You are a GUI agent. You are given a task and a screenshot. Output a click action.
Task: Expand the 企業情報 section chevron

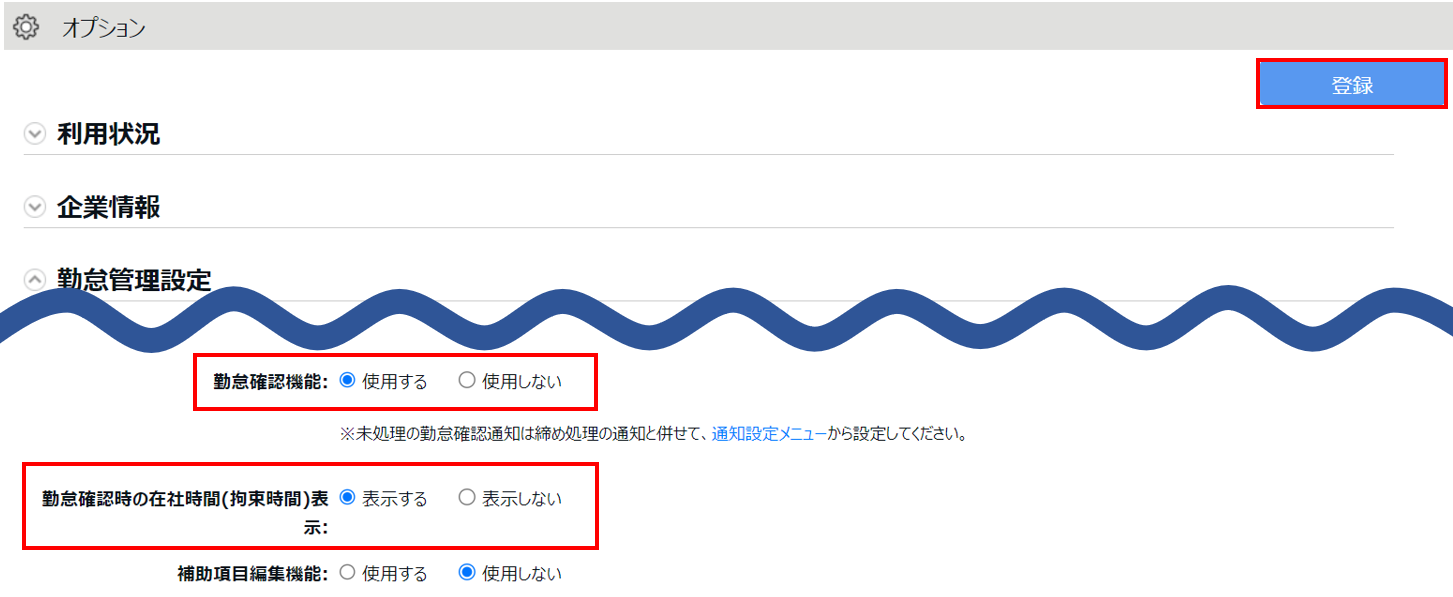(x=35, y=207)
